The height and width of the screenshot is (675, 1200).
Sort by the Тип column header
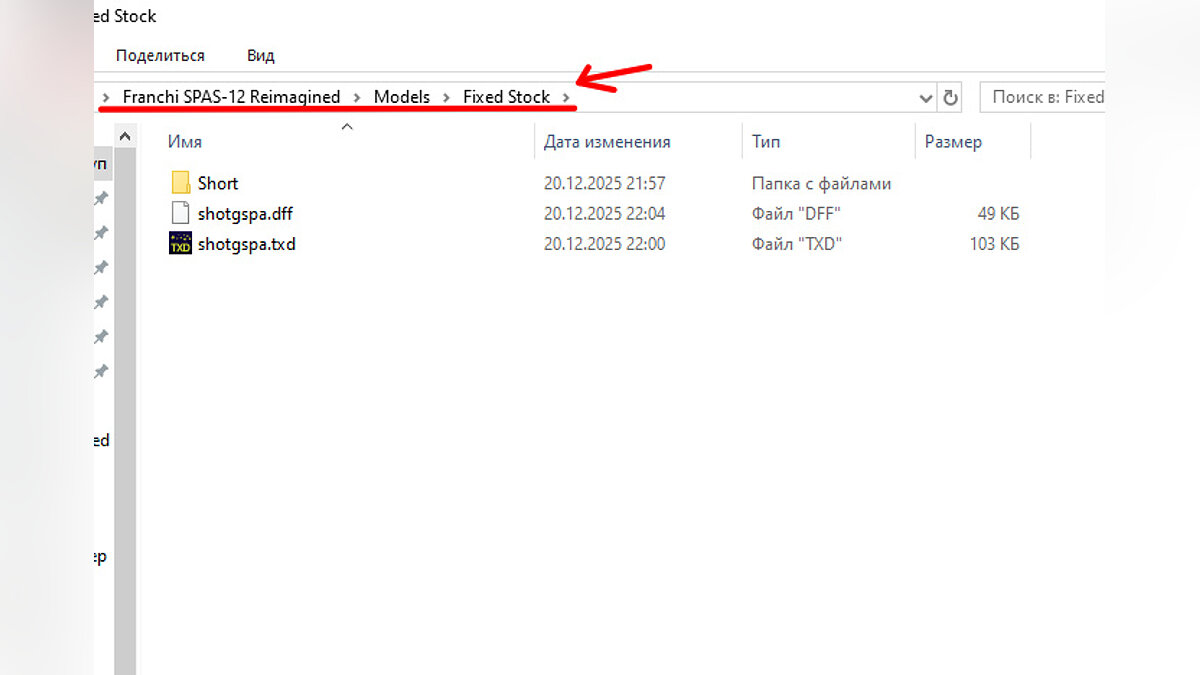766,142
